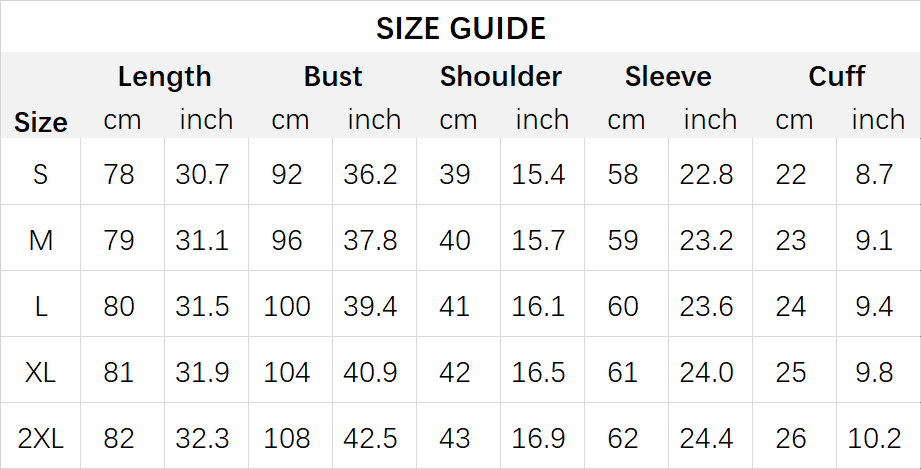The image size is (921, 469).
Task: Select the 100 bust cm cell
Action: [x=287, y=306]
